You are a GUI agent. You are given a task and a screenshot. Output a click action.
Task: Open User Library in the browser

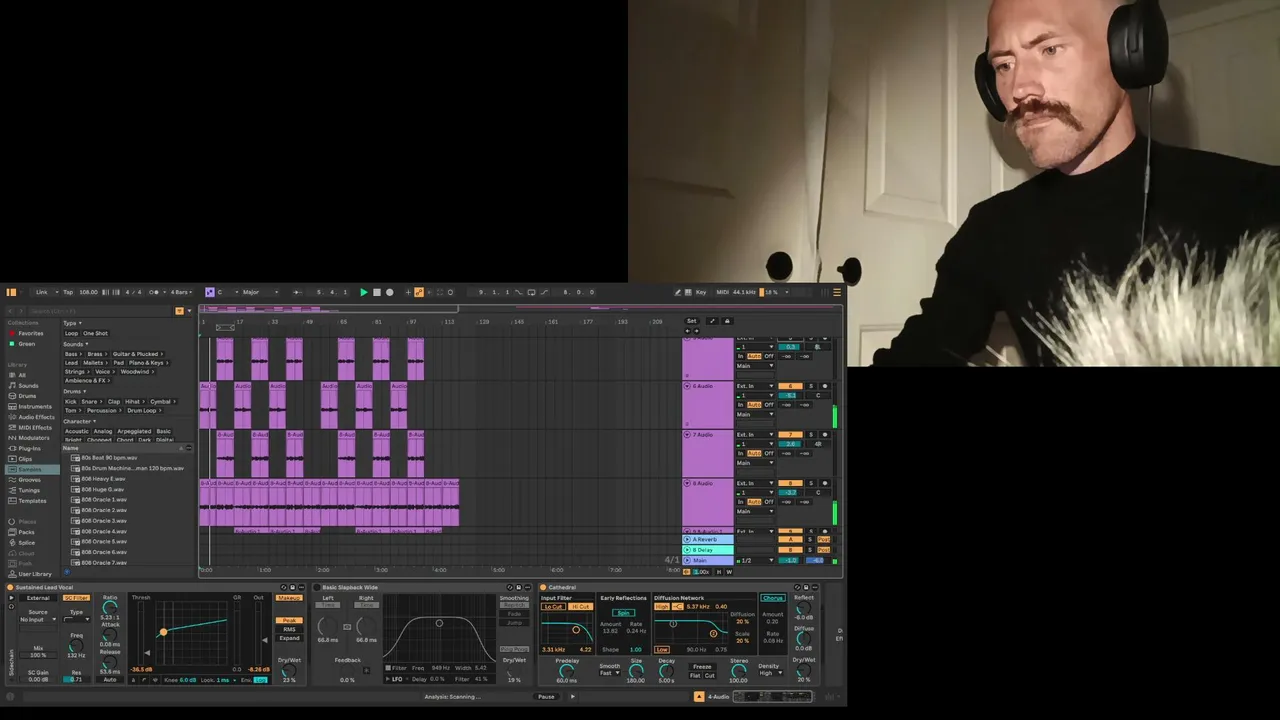point(34,574)
